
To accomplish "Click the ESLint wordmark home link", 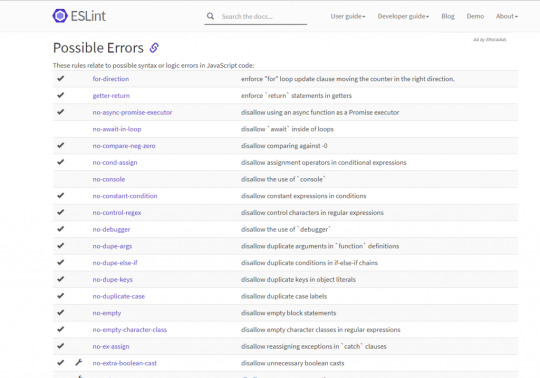I will click(x=88, y=16).
